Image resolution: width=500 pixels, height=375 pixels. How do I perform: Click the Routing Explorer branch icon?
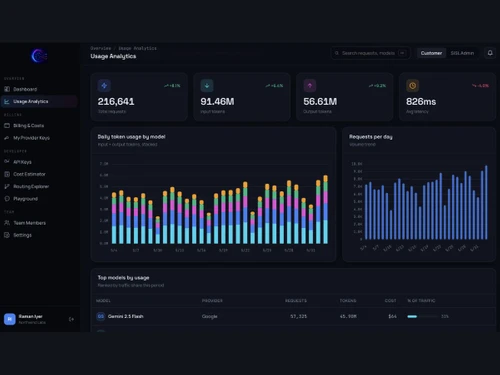[x=7, y=186]
